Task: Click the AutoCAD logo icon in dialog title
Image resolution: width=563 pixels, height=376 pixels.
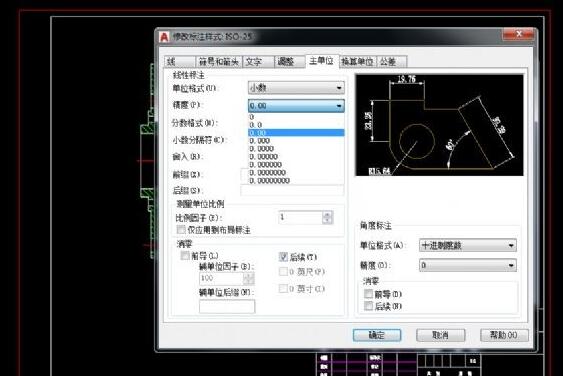Action: tap(164, 37)
